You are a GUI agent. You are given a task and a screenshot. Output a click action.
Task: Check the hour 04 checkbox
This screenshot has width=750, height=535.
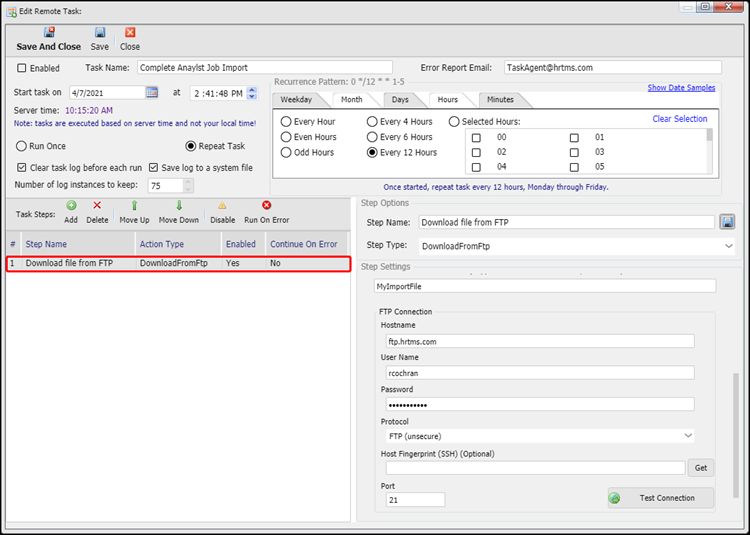point(476,167)
